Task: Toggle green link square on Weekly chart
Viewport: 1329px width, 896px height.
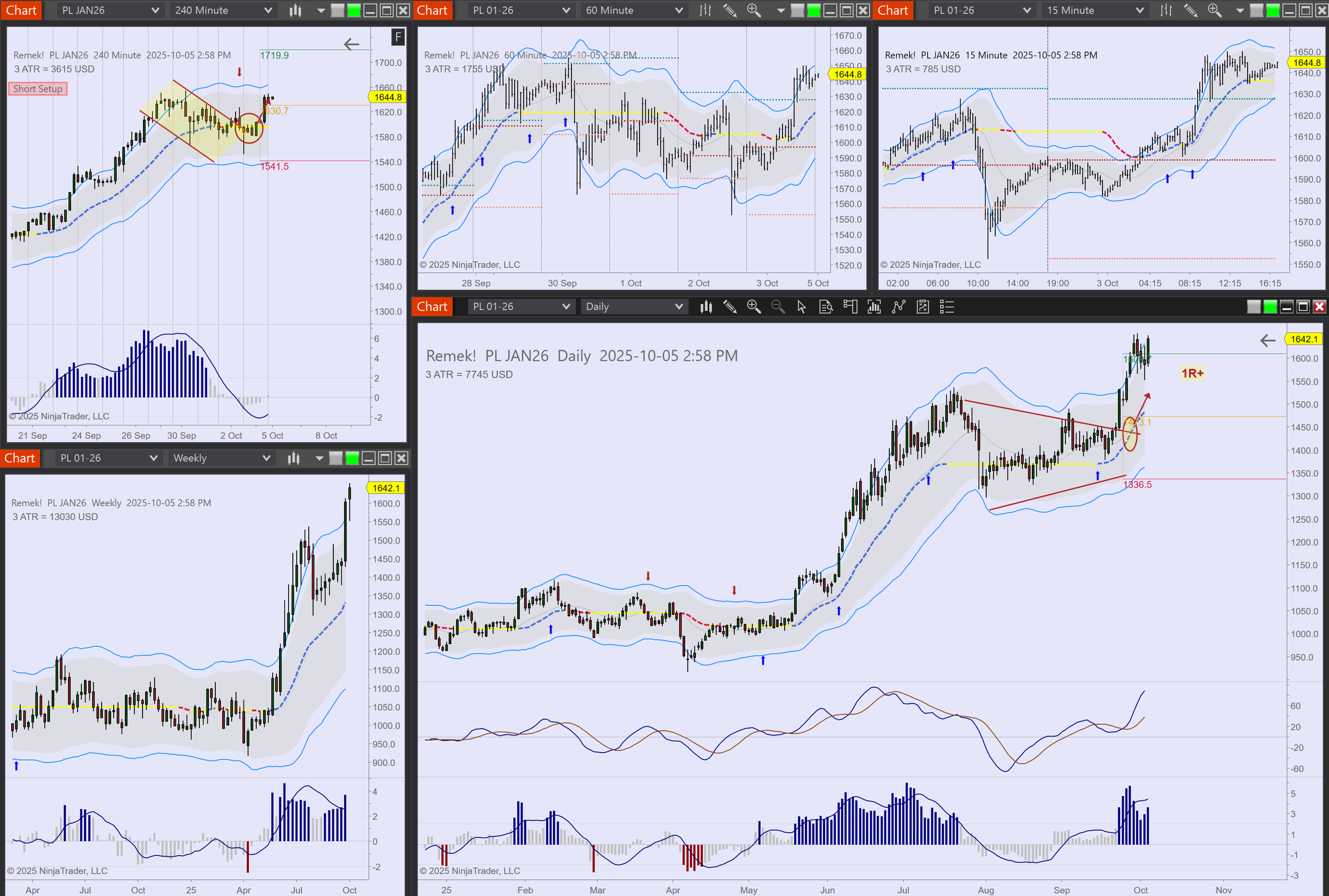Action: [352, 458]
